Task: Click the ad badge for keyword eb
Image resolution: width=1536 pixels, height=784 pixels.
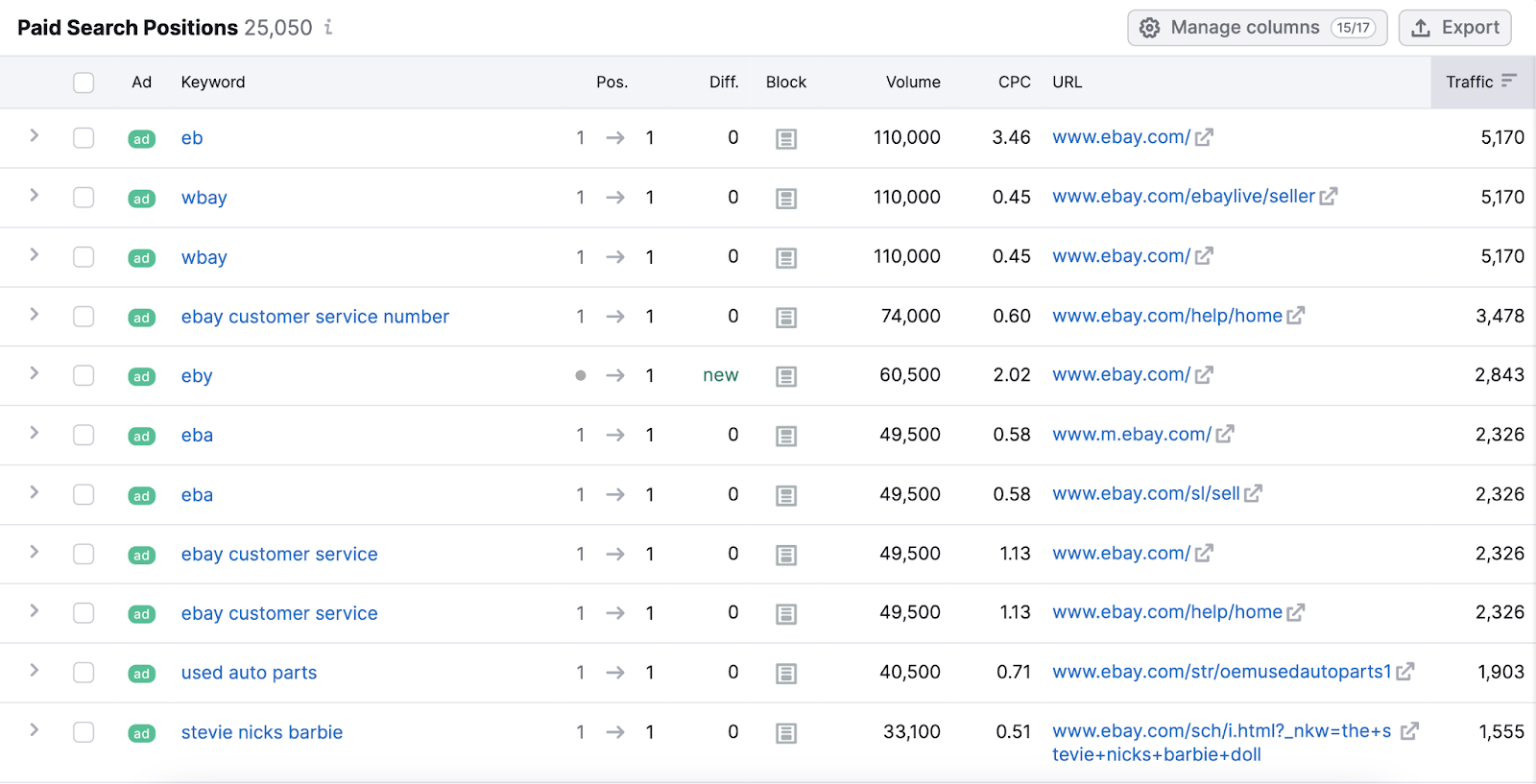Action: coord(142,139)
